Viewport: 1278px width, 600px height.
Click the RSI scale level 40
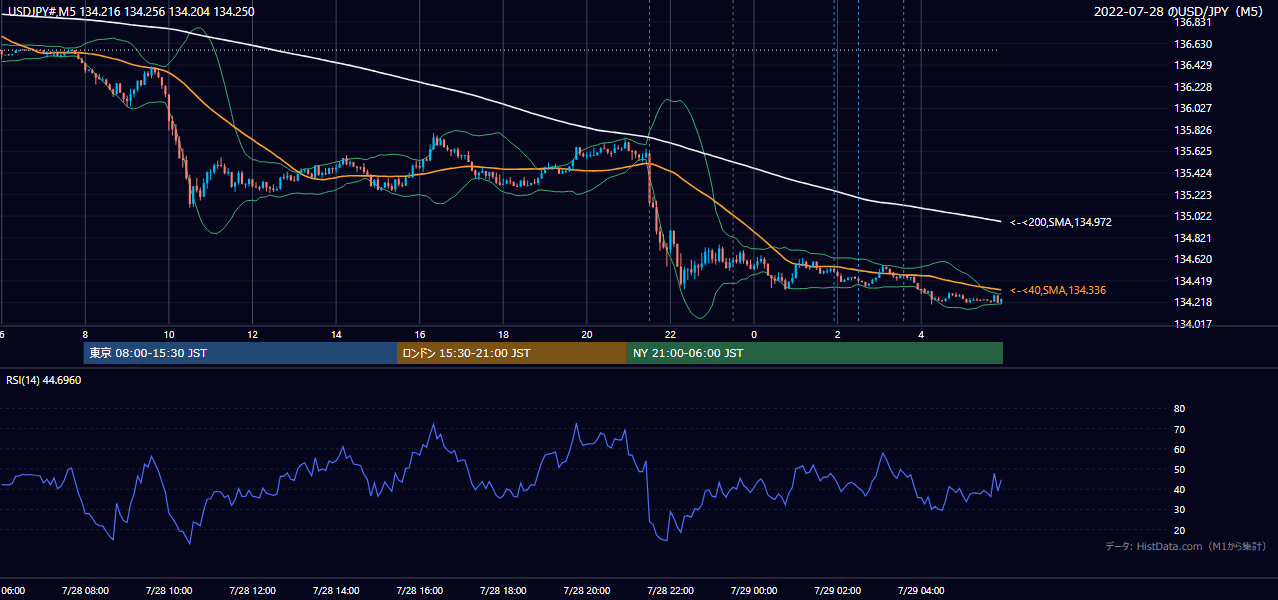pyautogui.click(x=1179, y=489)
